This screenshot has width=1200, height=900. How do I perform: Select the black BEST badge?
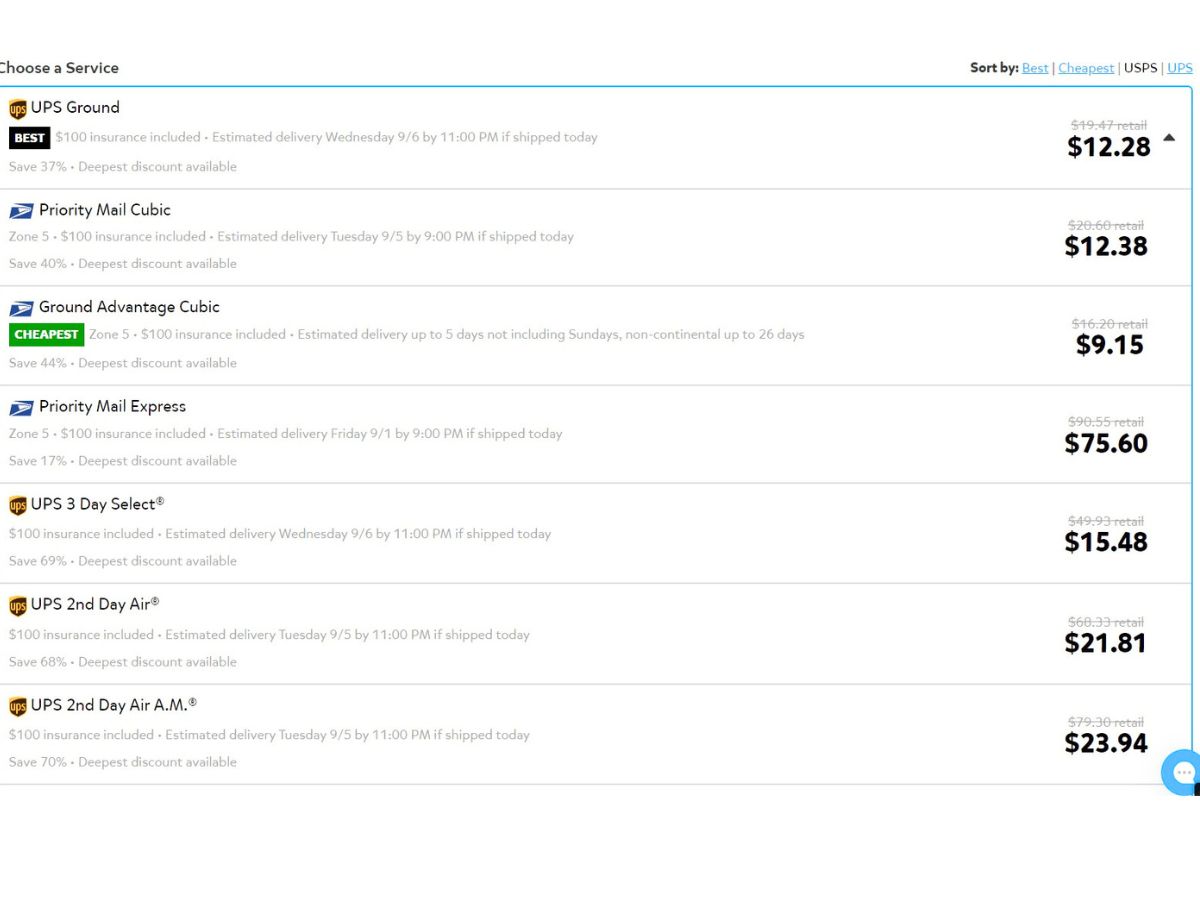29,138
